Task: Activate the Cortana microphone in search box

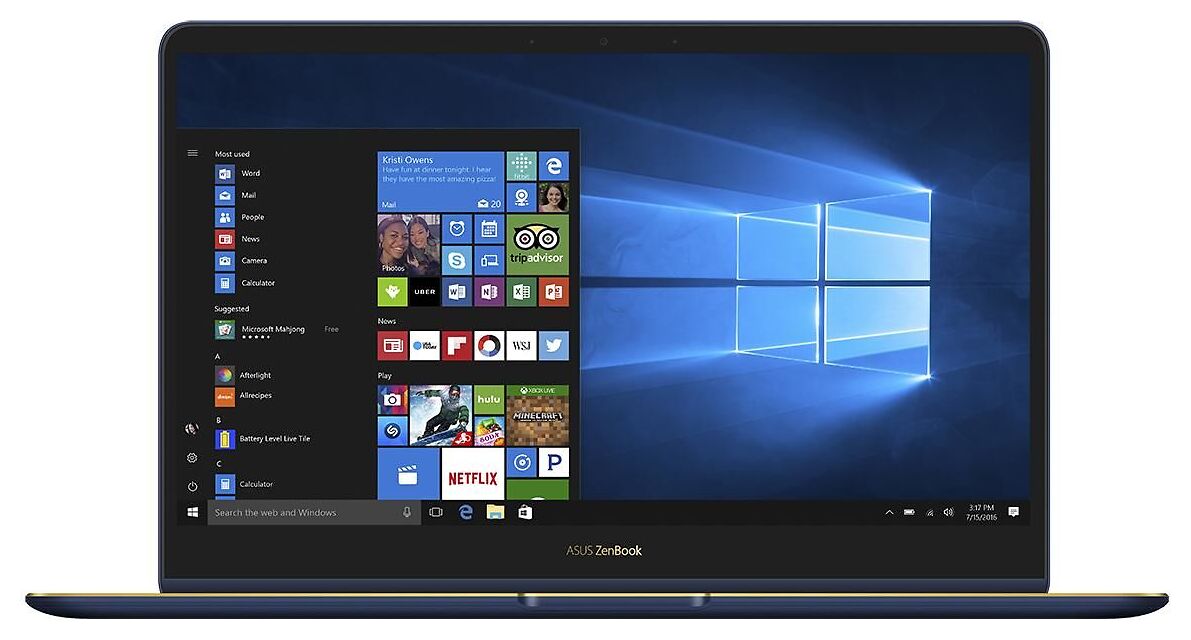Action: [407, 512]
